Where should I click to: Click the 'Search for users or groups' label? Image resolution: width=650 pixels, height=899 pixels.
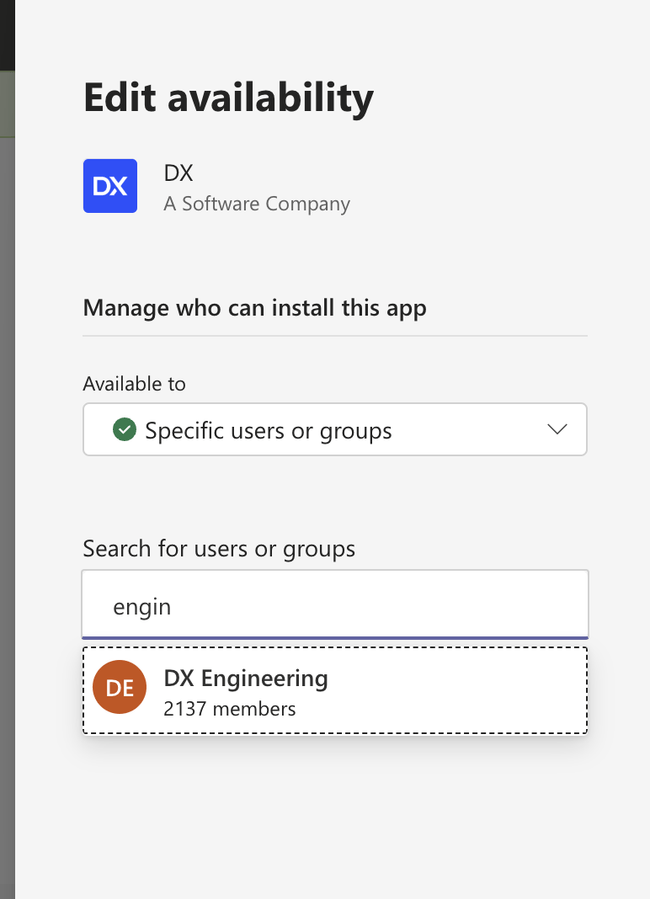pyautogui.click(x=219, y=548)
